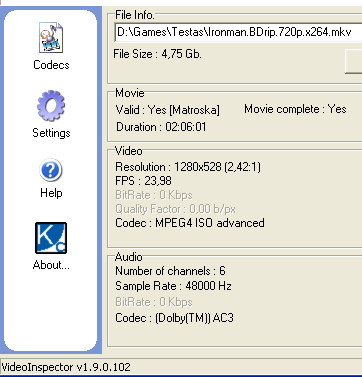Select the Duration 02:06:01 text
The image size is (362, 377).
[161, 127]
